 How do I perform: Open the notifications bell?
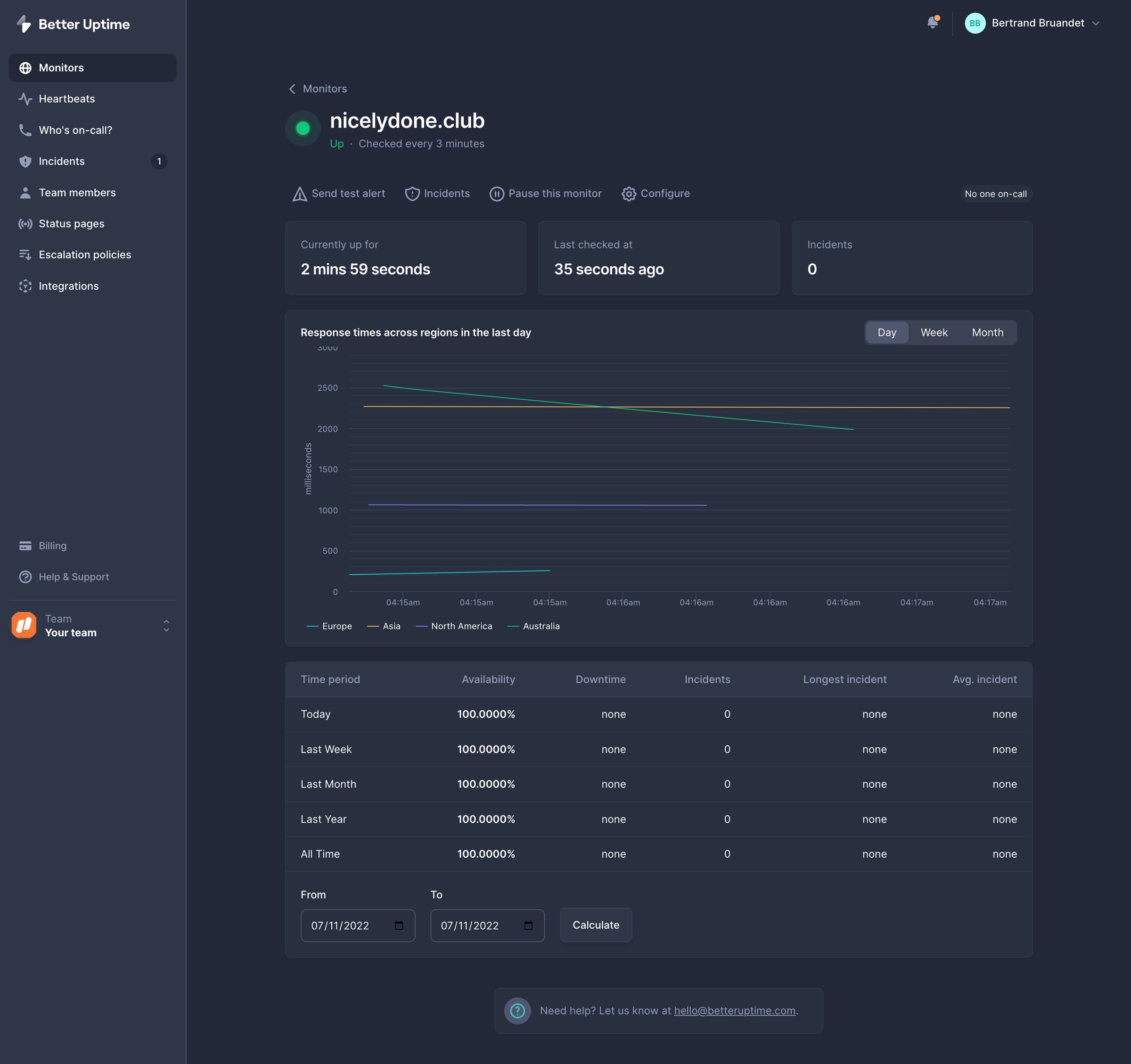coord(933,23)
